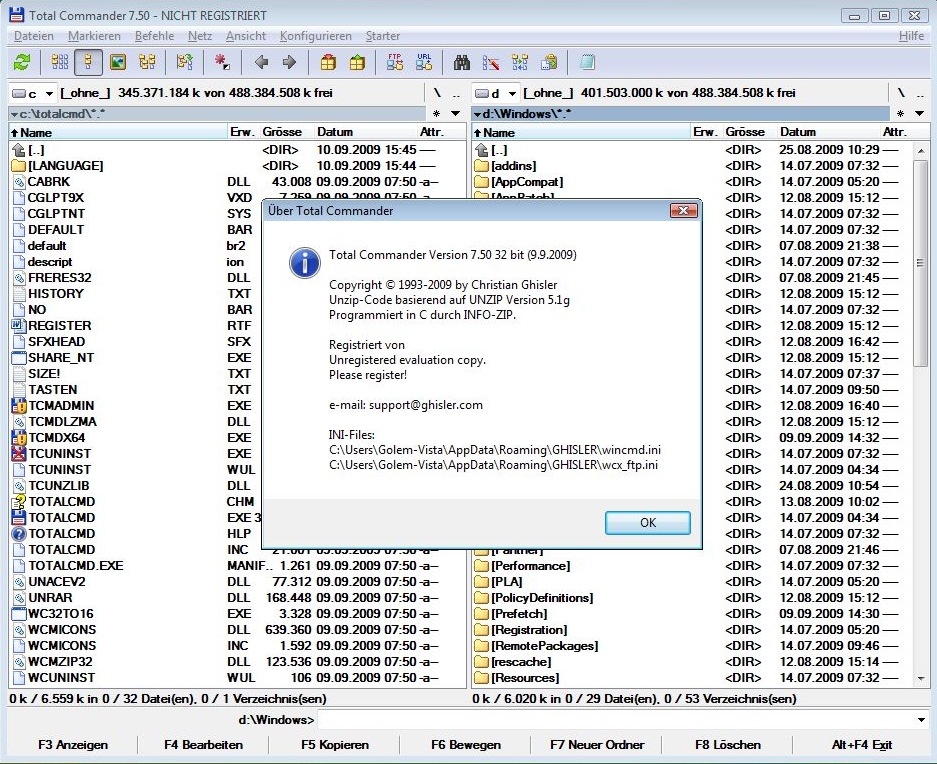Open left panel directory history arrow

click(x=455, y=113)
